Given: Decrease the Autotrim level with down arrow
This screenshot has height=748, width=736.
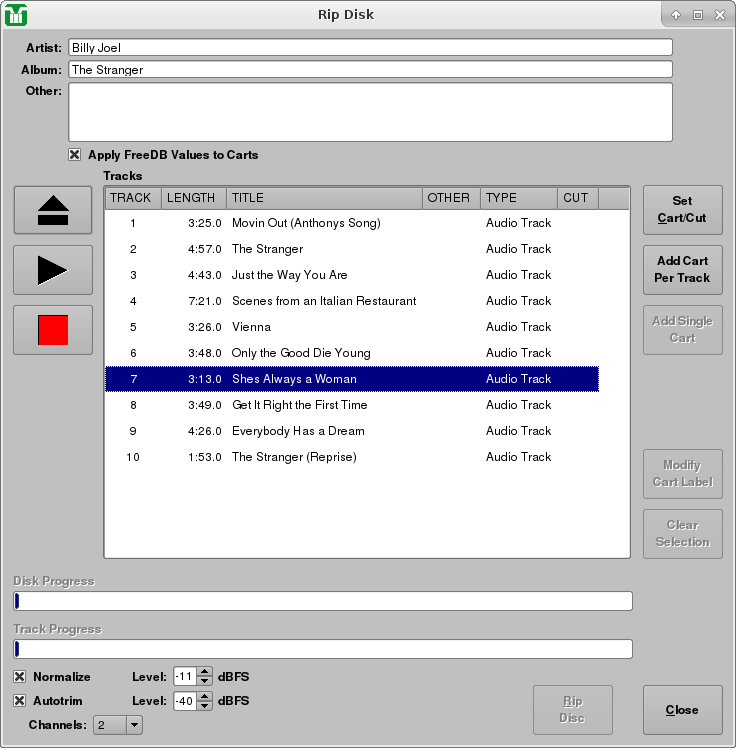Looking at the screenshot, I should 205,706.
